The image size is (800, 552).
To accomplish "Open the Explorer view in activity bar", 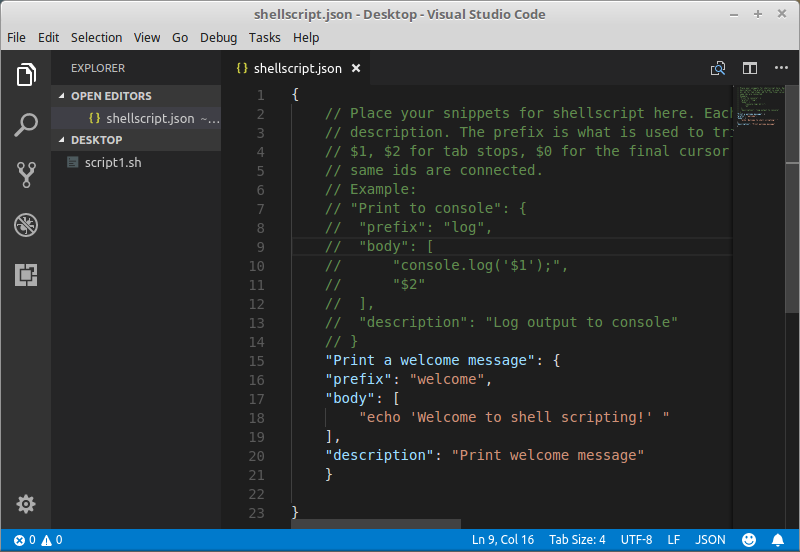I will point(26,75).
